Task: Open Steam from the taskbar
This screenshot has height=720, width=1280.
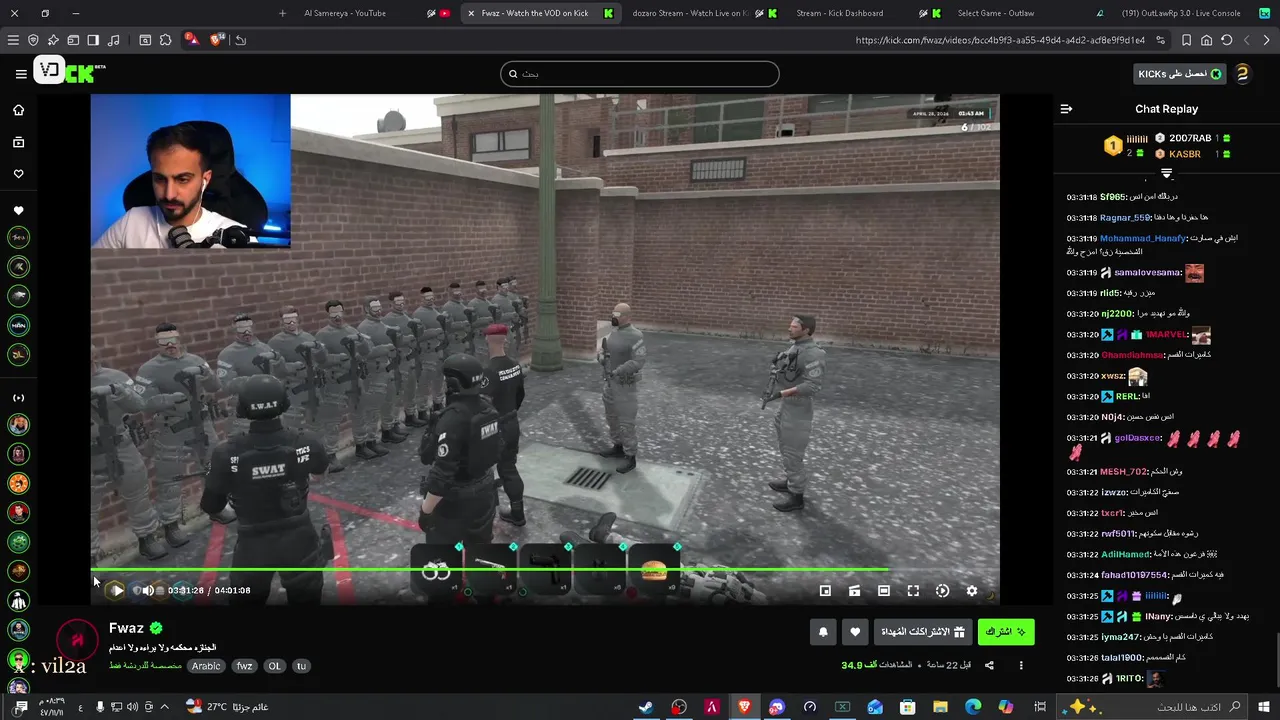Action: click(646, 707)
